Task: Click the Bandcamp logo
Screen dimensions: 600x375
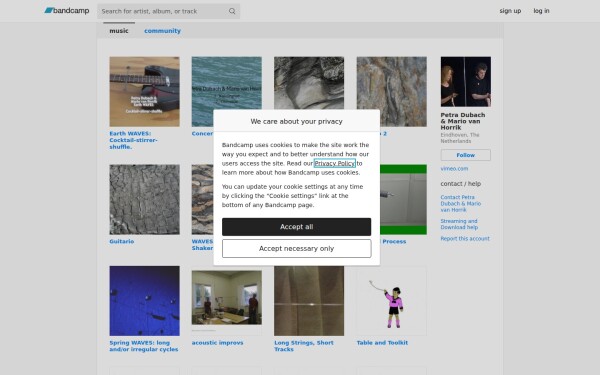Action: pyautogui.click(x=67, y=11)
